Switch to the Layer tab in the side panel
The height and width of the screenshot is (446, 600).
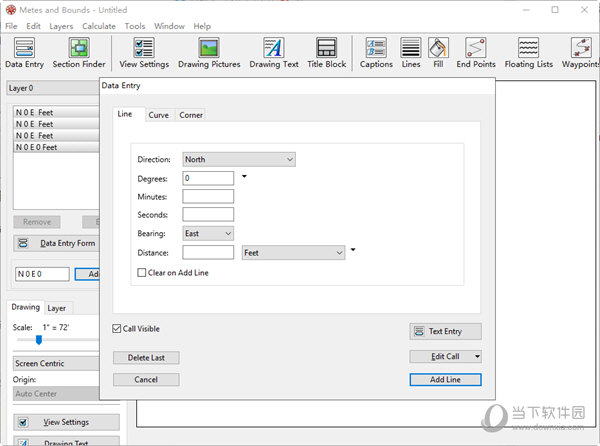57,308
